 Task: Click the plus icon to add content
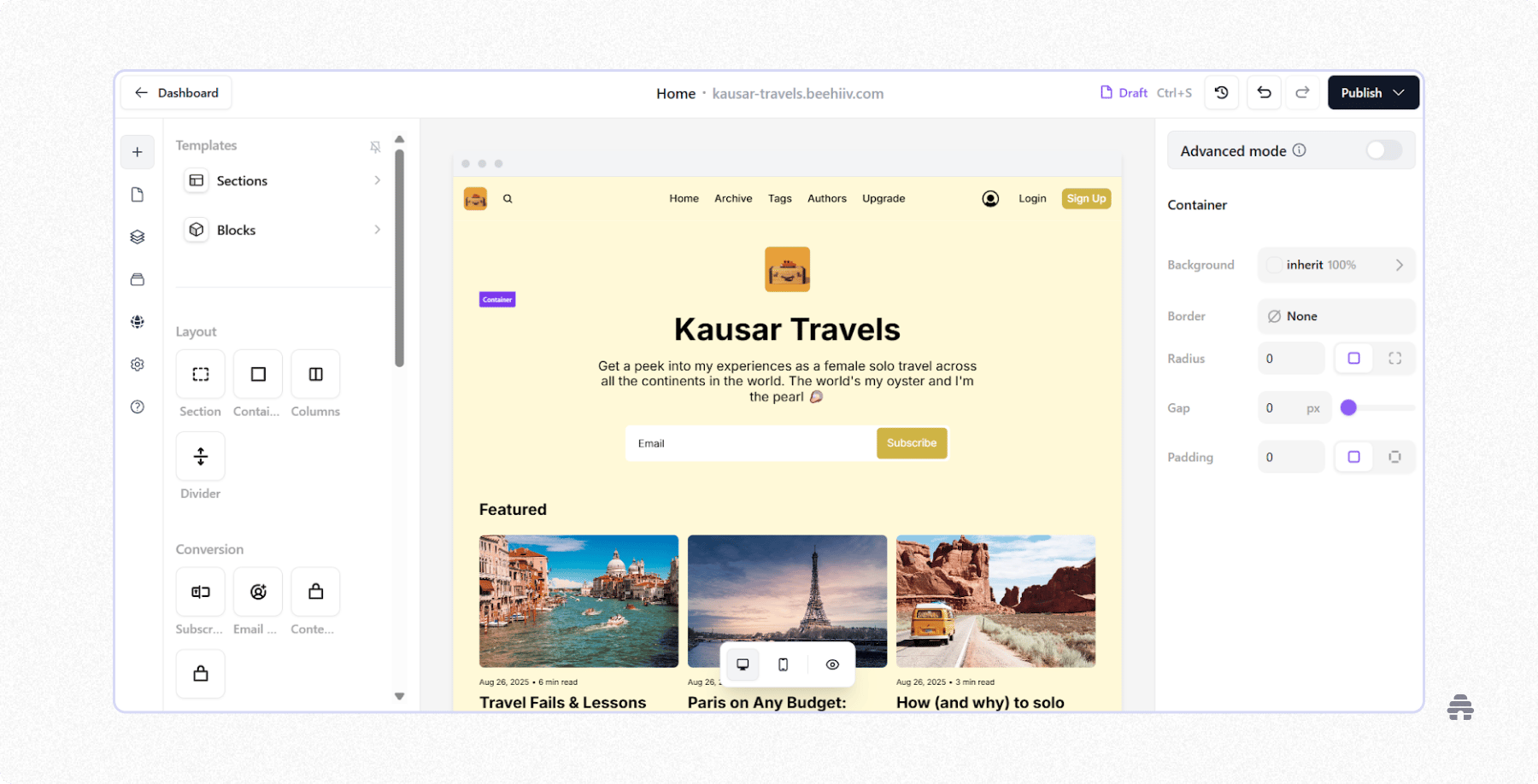[137, 152]
